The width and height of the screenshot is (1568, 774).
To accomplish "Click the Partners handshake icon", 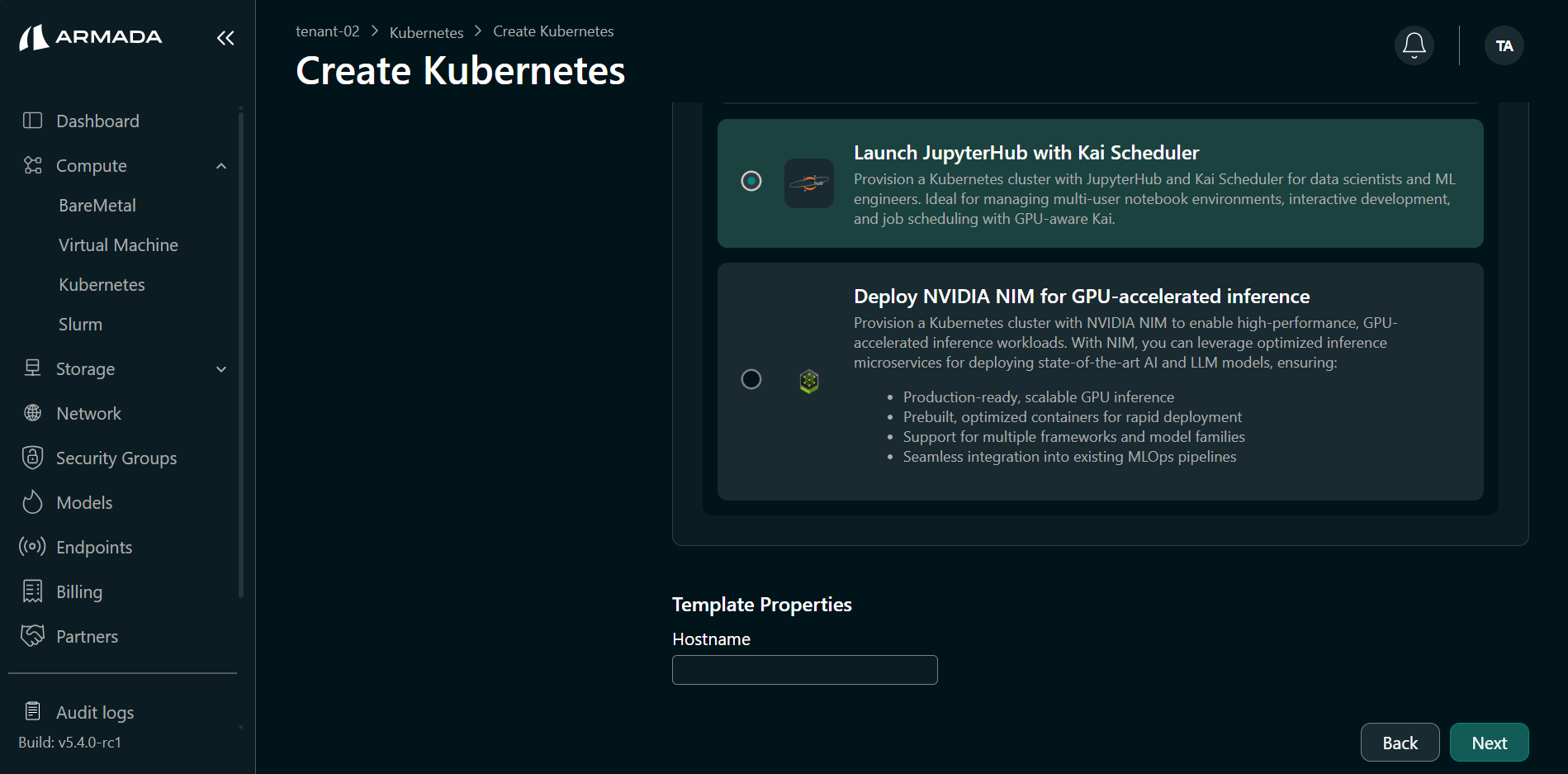I will pos(32,636).
